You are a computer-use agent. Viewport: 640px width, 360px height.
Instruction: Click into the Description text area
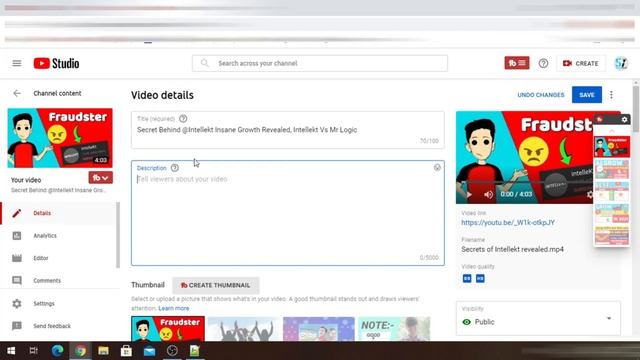(x=287, y=213)
